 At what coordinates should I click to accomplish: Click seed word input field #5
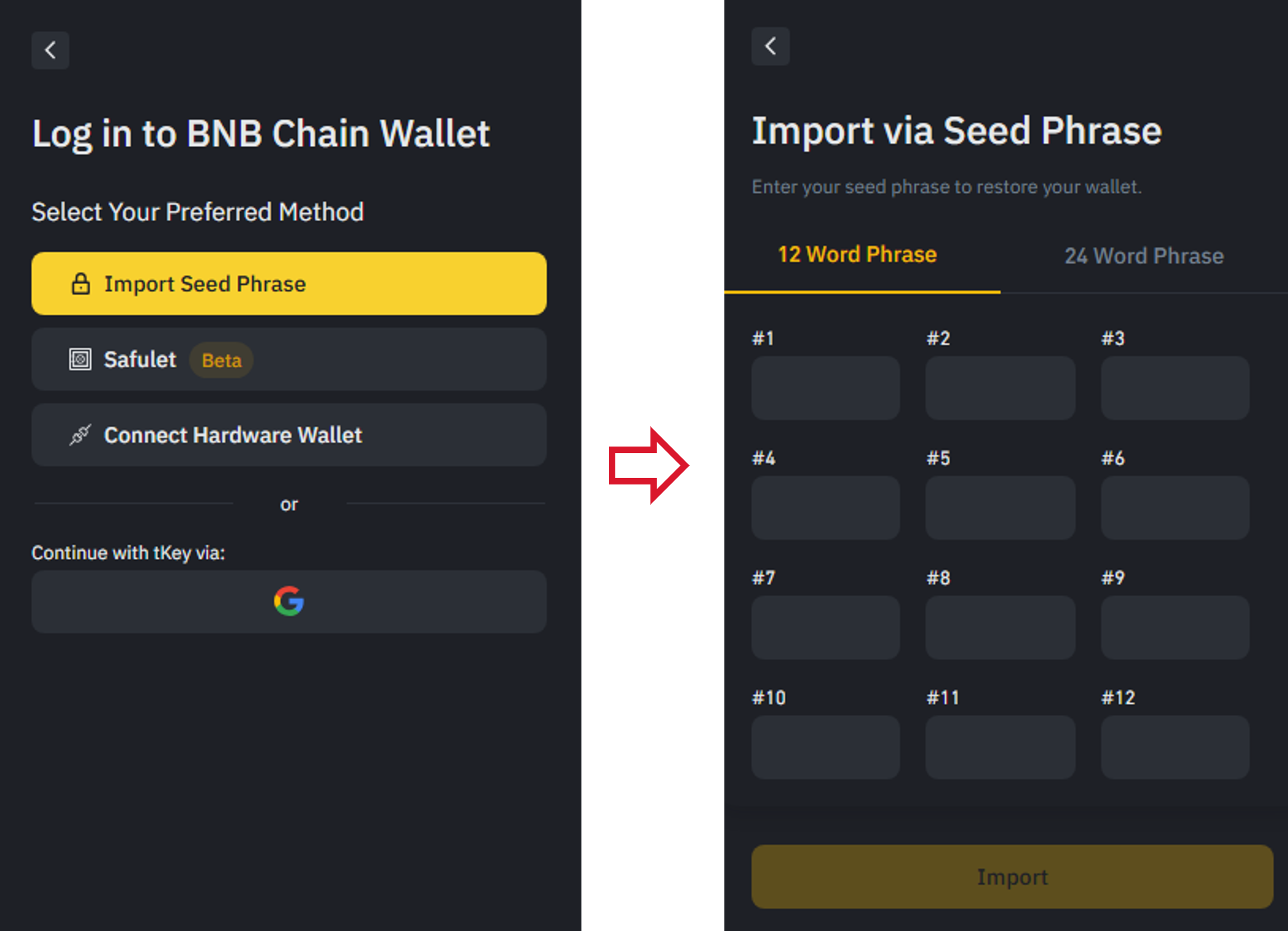pos(1000,507)
